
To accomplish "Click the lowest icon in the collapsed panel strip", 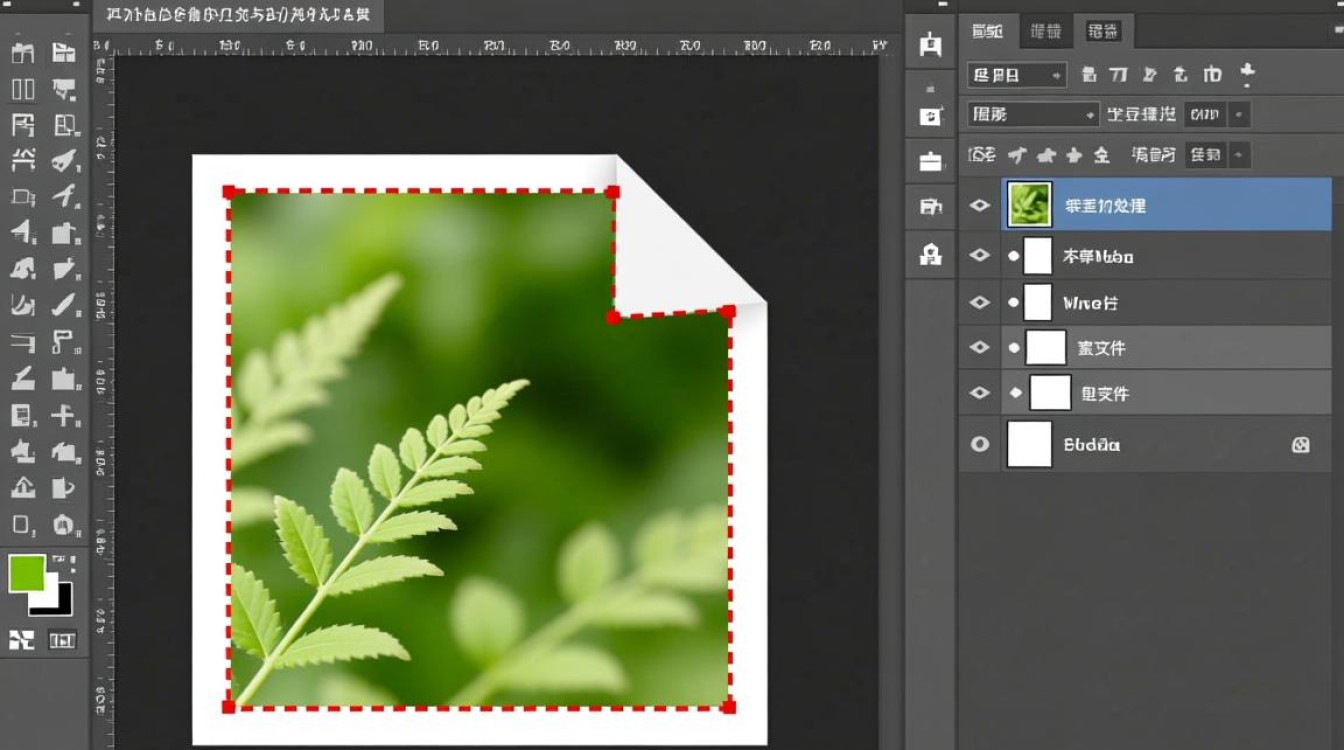I will click(x=931, y=254).
